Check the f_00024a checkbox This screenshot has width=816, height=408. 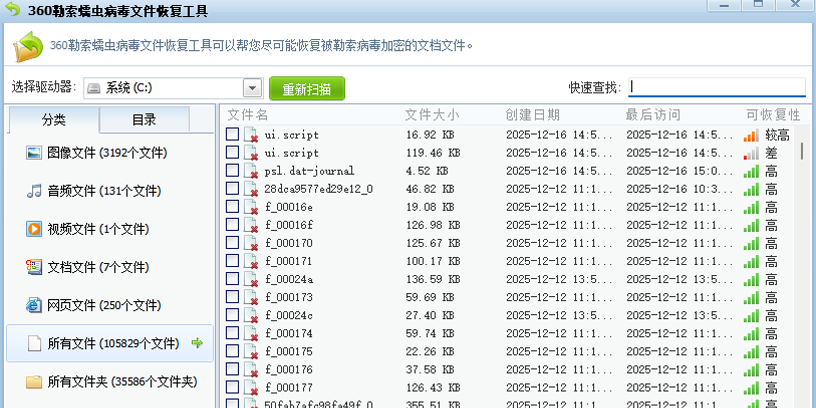click(233, 278)
